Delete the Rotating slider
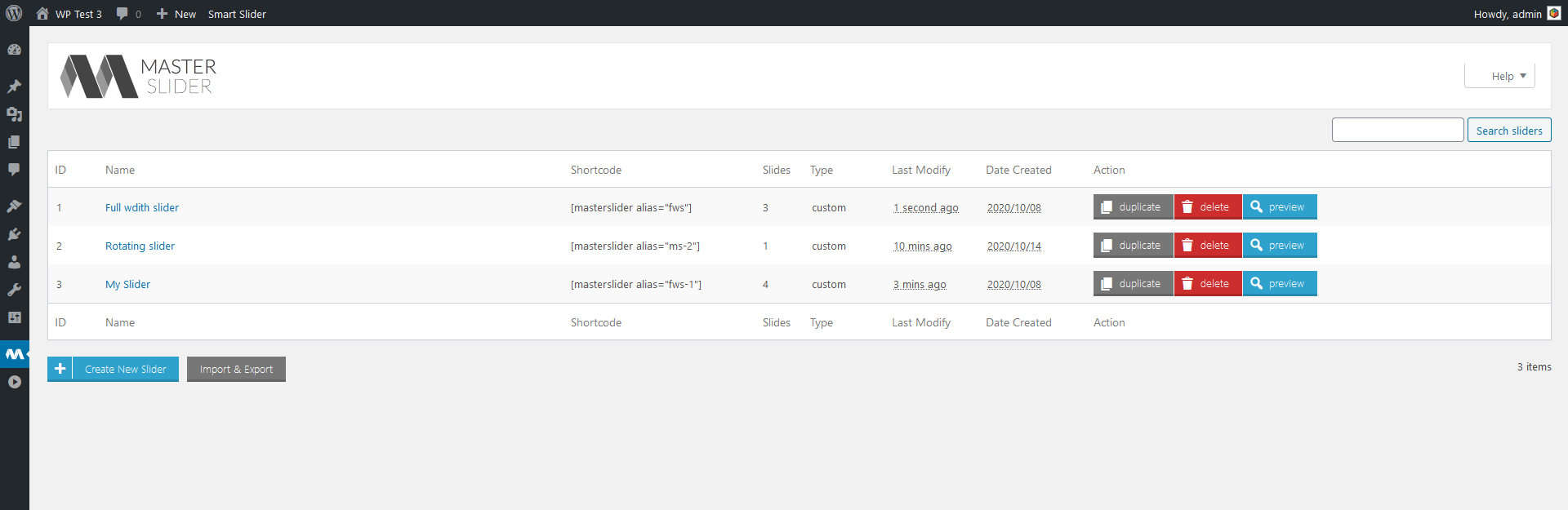Viewport: 1568px width, 510px height. pos(1207,246)
